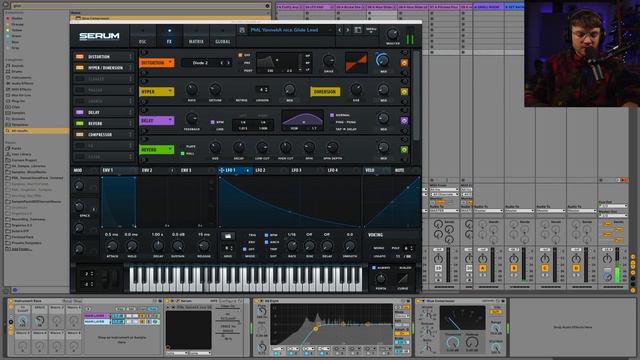The width and height of the screenshot is (640, 360).
Task: Toggle Distortion in the FX rack list
Action: click(80, 57)
